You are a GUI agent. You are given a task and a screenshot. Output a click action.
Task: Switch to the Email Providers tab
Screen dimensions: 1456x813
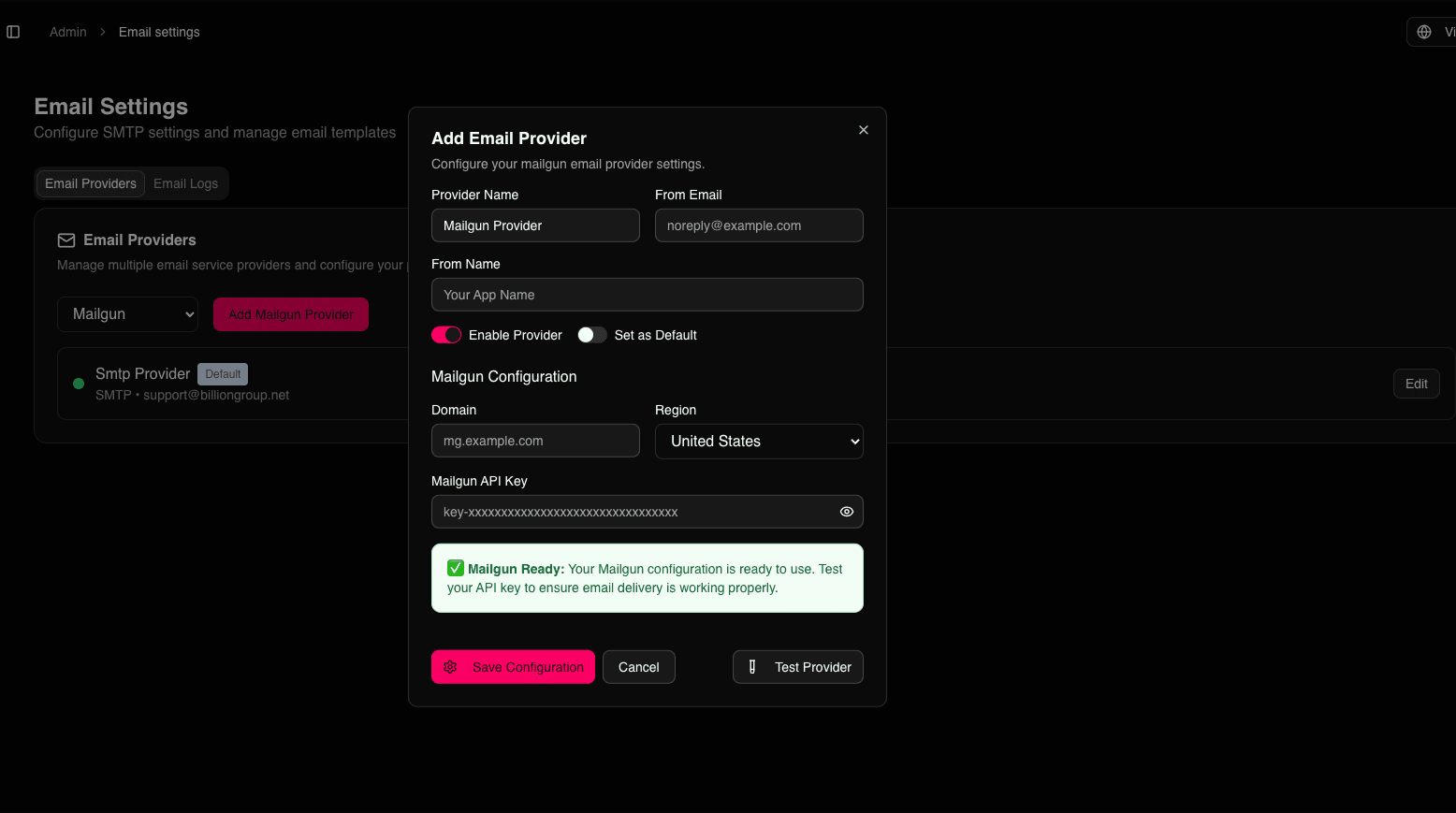[91, 183]
